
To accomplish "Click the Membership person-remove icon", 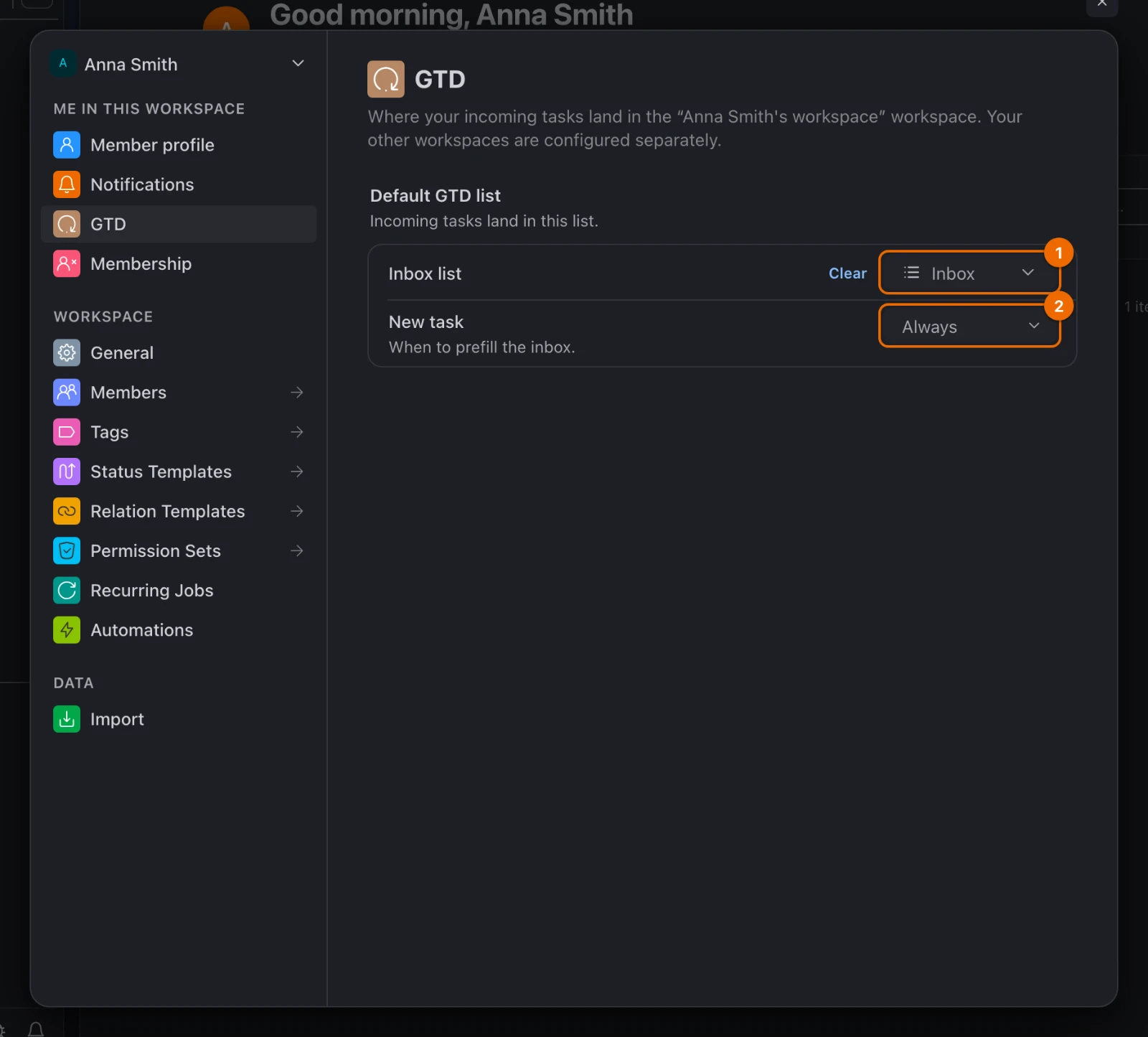I will pyautogui.click(x=67, y=263).
